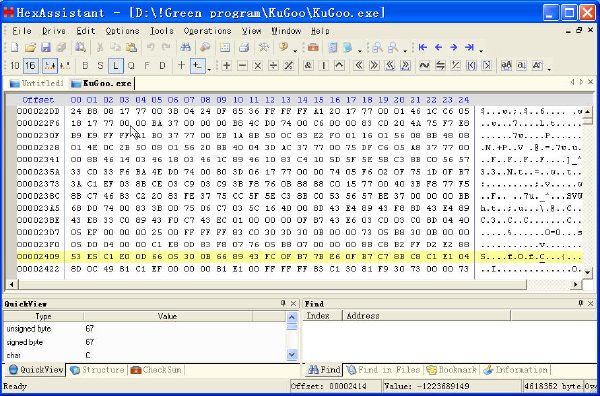Close the QuickView panel
The image size is (600, 396).
(x=293, y=303)
